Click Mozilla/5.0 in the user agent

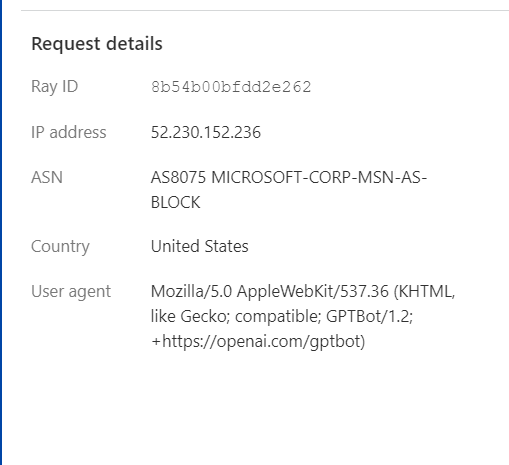click(191, 291)
